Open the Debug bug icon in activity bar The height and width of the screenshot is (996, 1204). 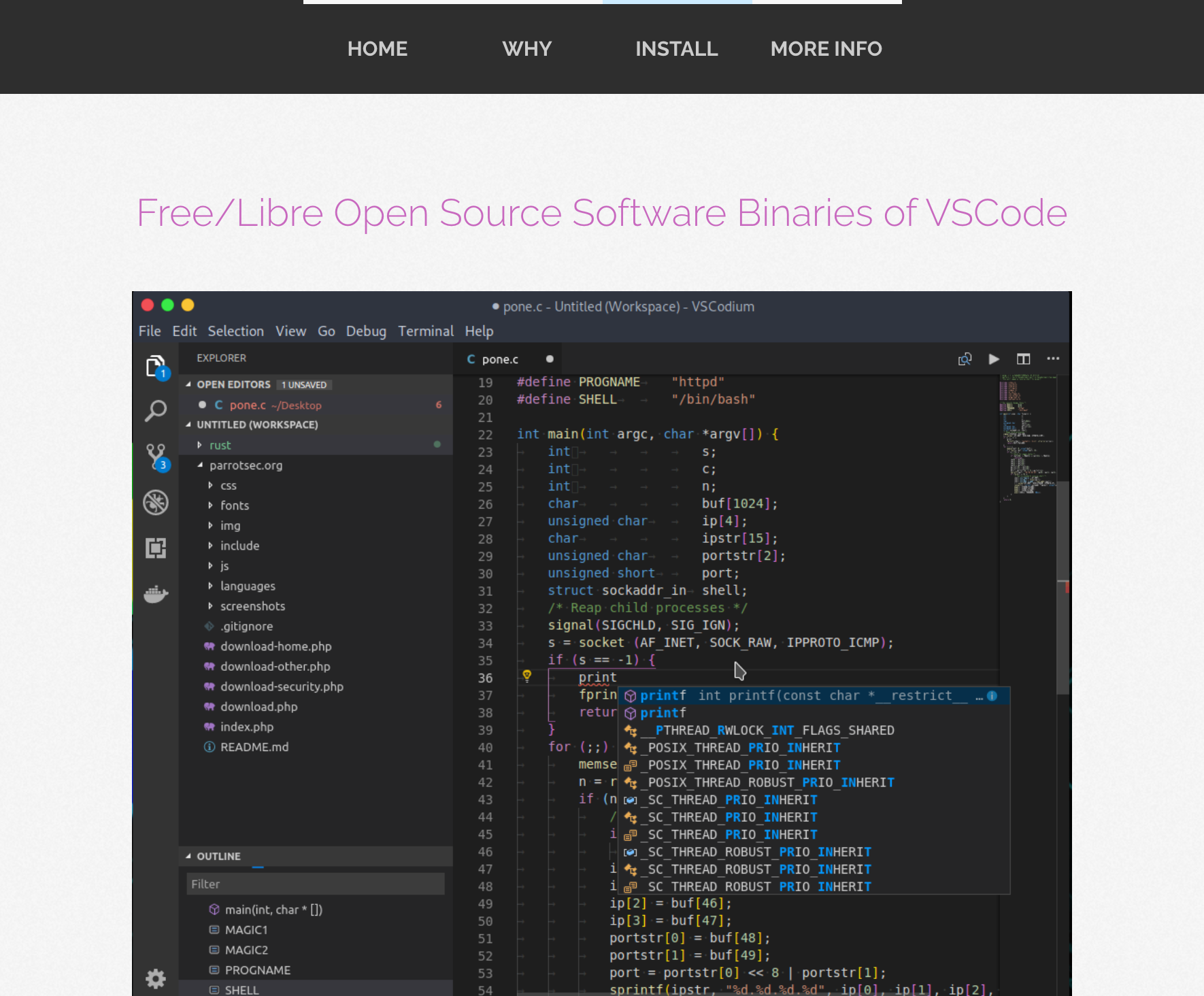[x=156, y=503]
